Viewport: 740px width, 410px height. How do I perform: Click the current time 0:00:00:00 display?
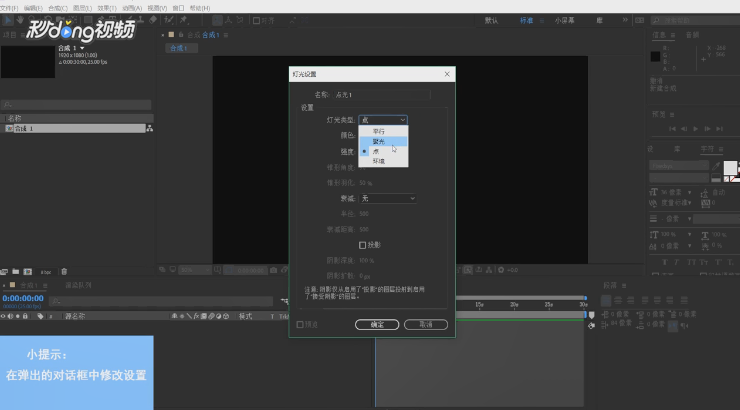[x=23, y=298]
